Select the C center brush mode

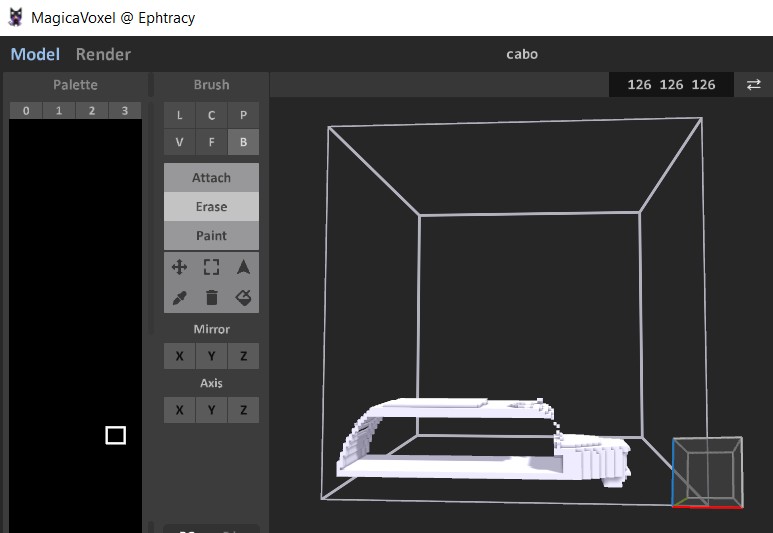point(211,115)
